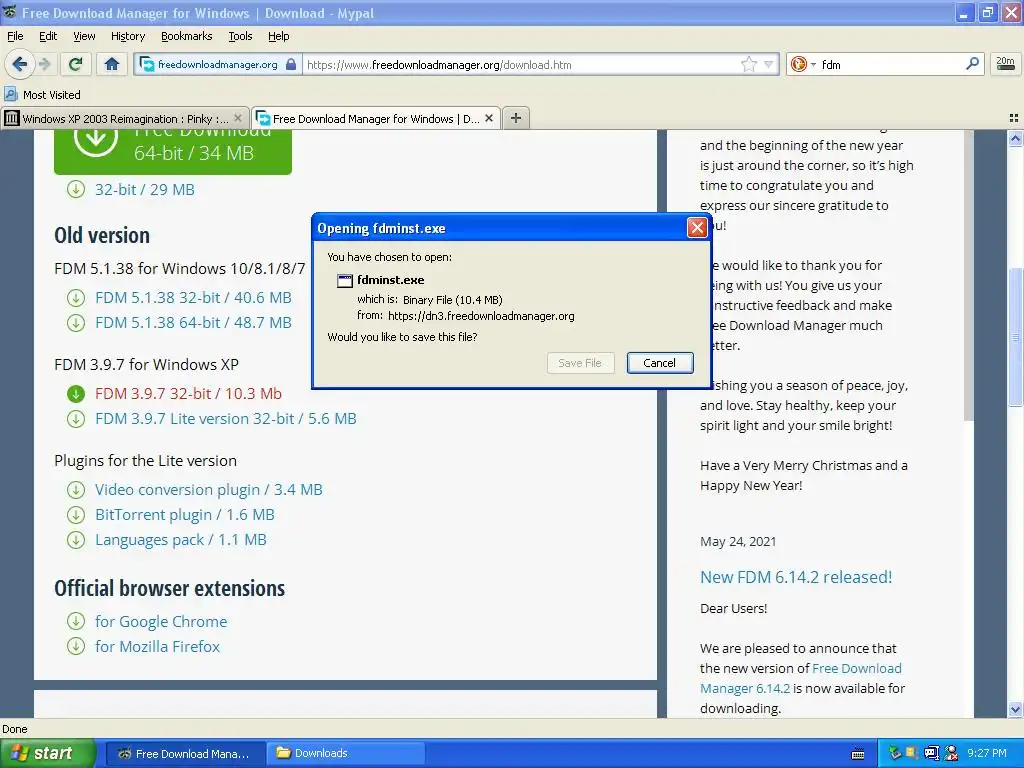This screenshot has height=768, width=1024.
Task: Click the search magnifier icon
Action: point(972,63)
